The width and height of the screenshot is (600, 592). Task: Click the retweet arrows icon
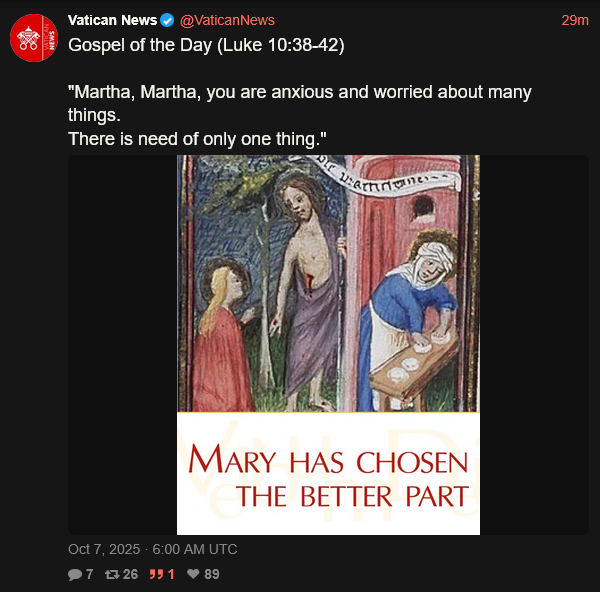click(112, 574)
